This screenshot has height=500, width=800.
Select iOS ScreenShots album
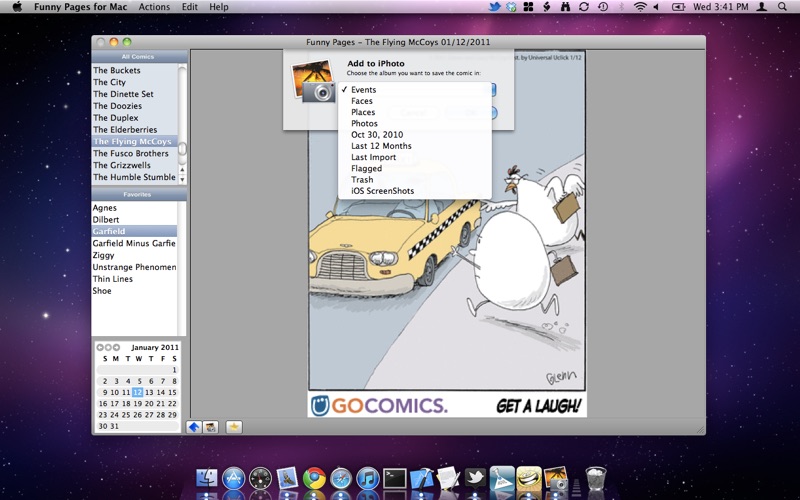tap(415, 191)
